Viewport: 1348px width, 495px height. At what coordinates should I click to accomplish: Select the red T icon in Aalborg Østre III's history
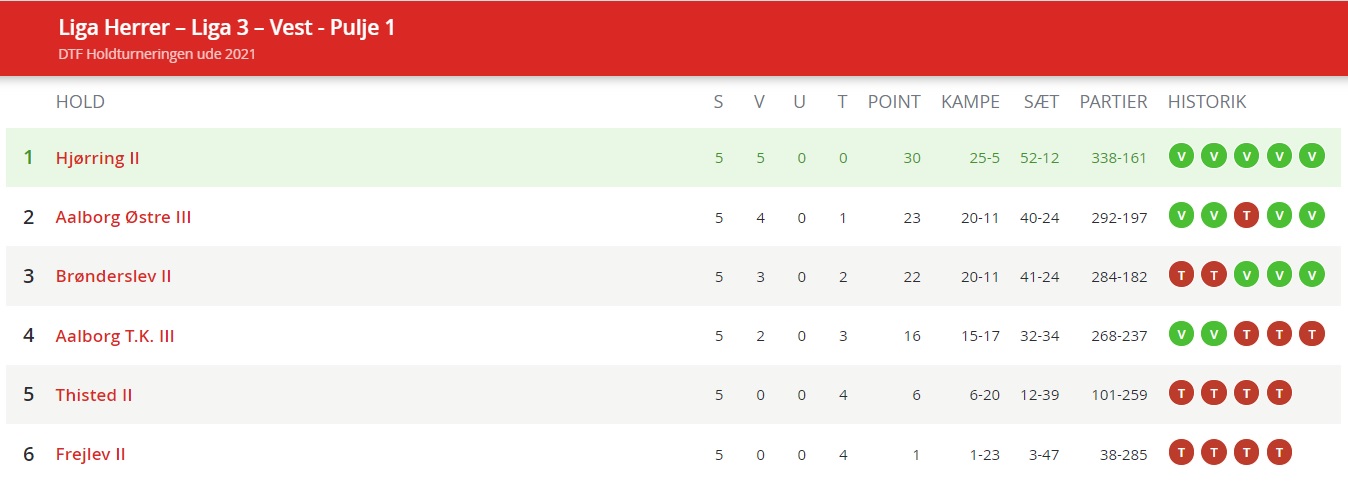[1246, 216]
